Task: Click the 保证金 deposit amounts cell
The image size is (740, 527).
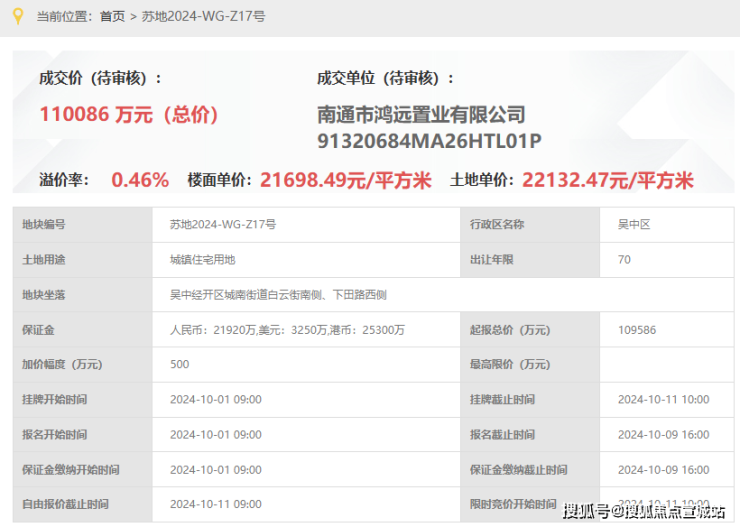Action: click(x=306, y=330)
